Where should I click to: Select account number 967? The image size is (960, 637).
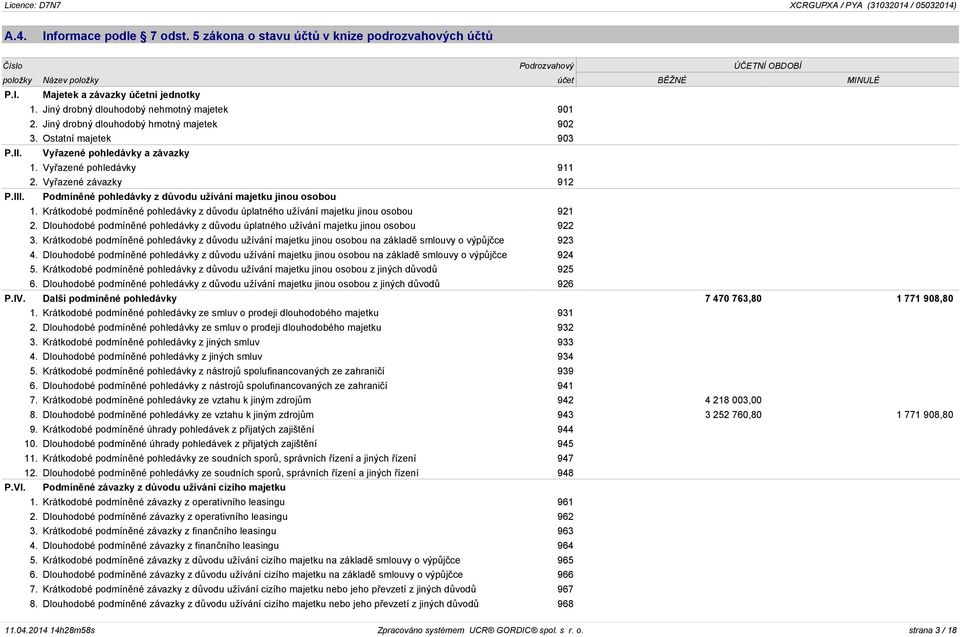[x=565, y=590]
